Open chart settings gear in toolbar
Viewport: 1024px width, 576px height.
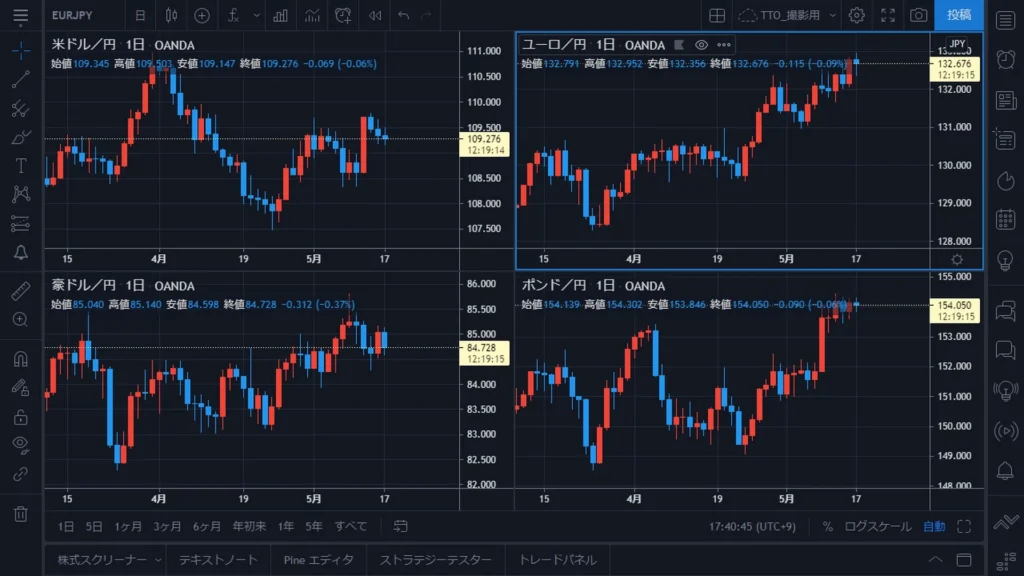(x=856, y=15)
